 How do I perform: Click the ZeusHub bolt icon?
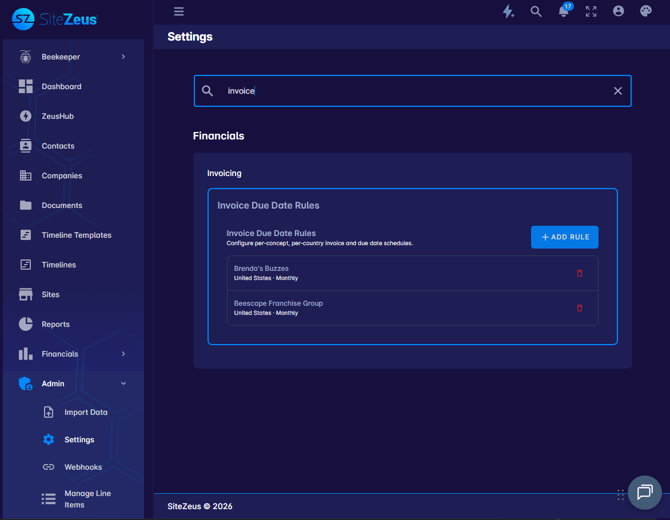26,116
